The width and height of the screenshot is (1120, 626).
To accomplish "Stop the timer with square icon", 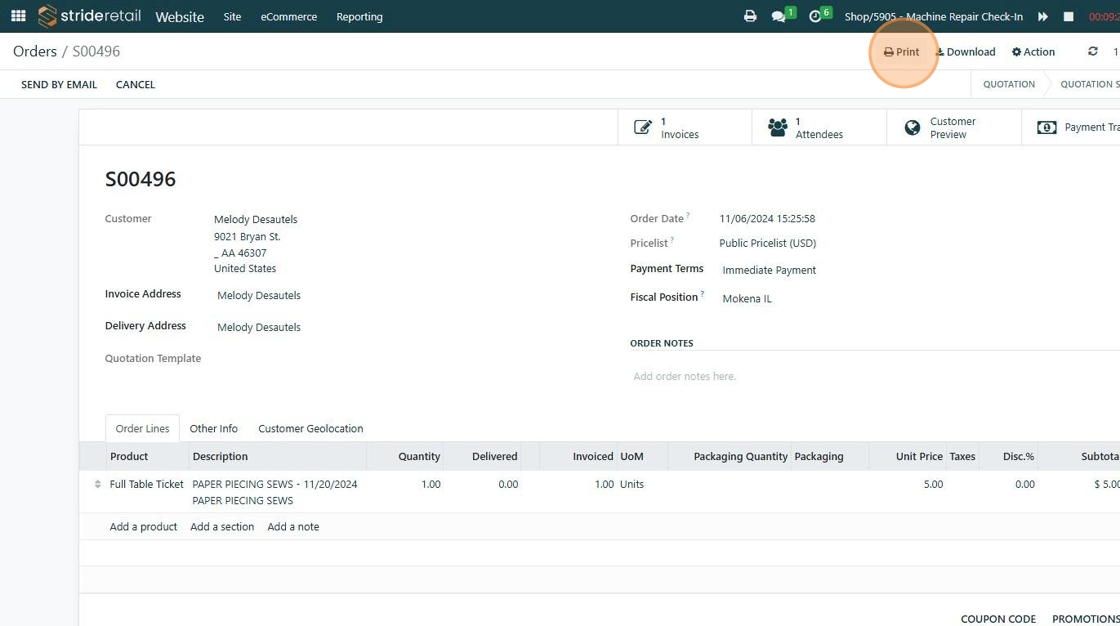I will coord(1069,16).
